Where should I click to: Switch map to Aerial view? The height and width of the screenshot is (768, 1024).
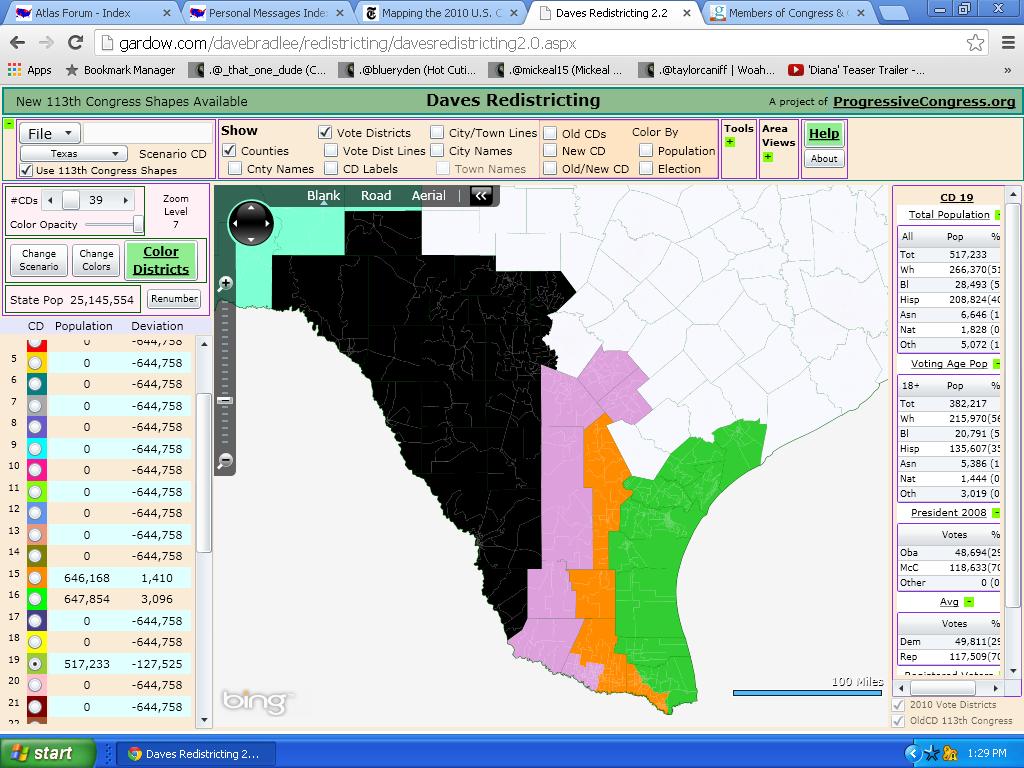[x=428, y=195]
